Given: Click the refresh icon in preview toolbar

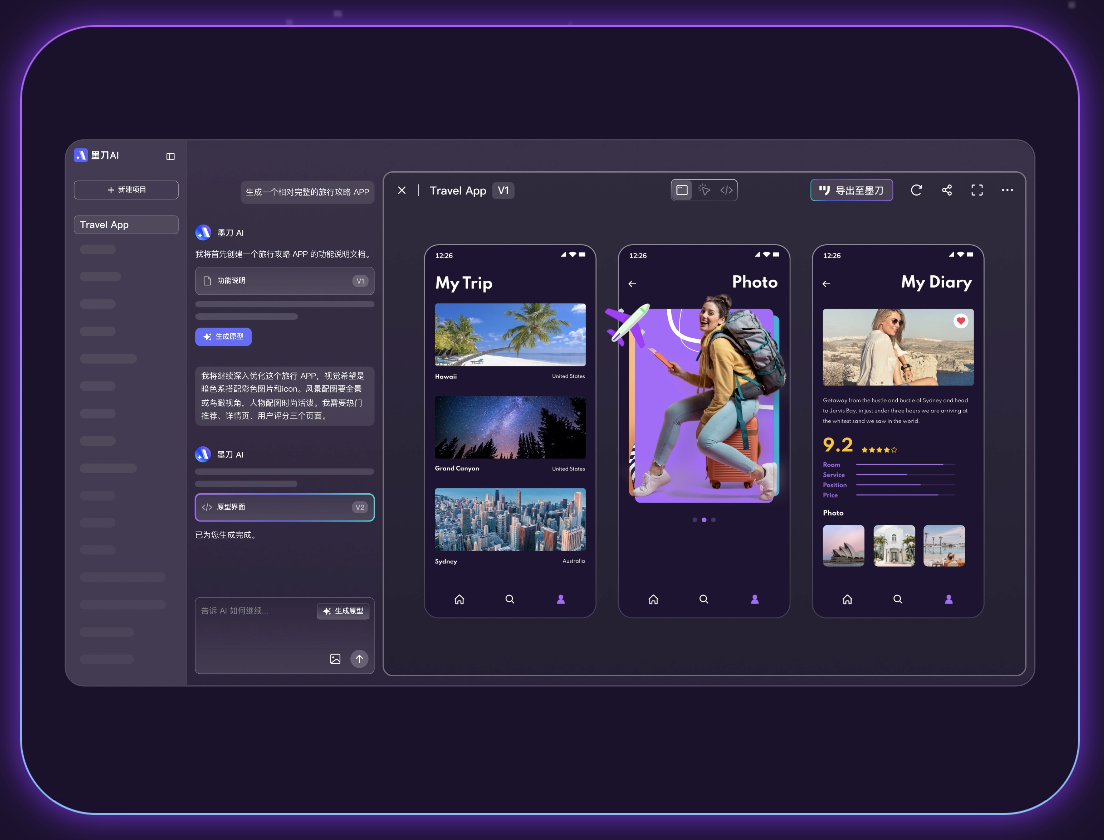Looking at the screenshot, I should (916, 190).
